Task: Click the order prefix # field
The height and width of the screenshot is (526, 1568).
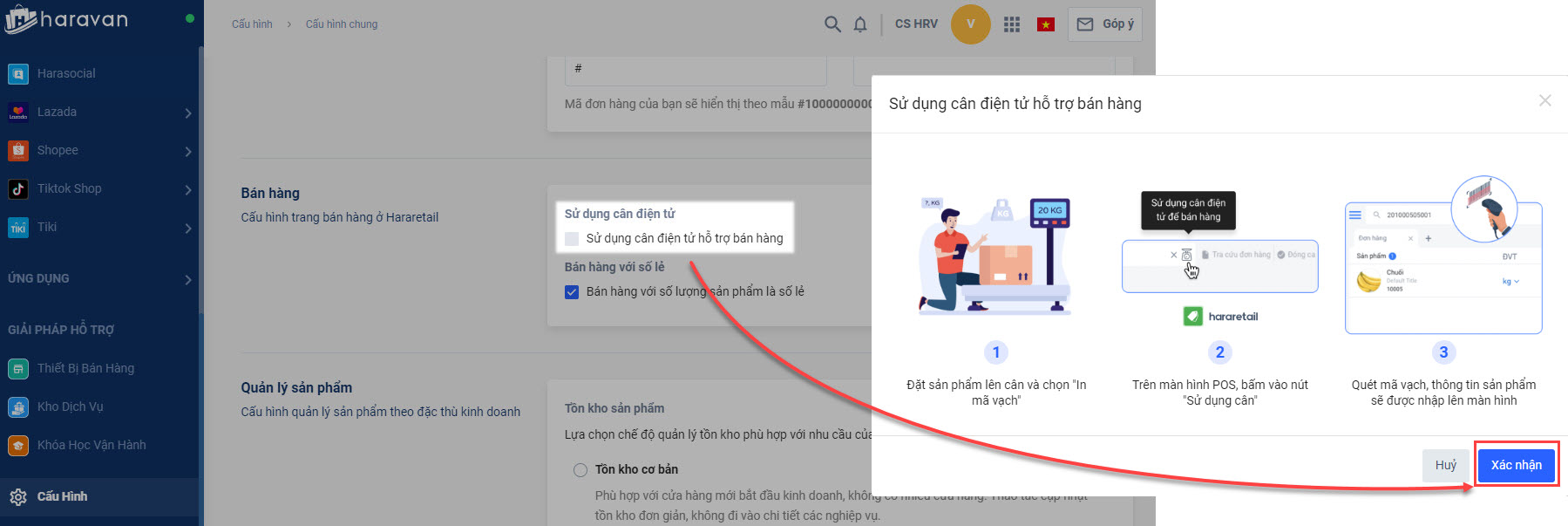Action: [x=696, y=70]
